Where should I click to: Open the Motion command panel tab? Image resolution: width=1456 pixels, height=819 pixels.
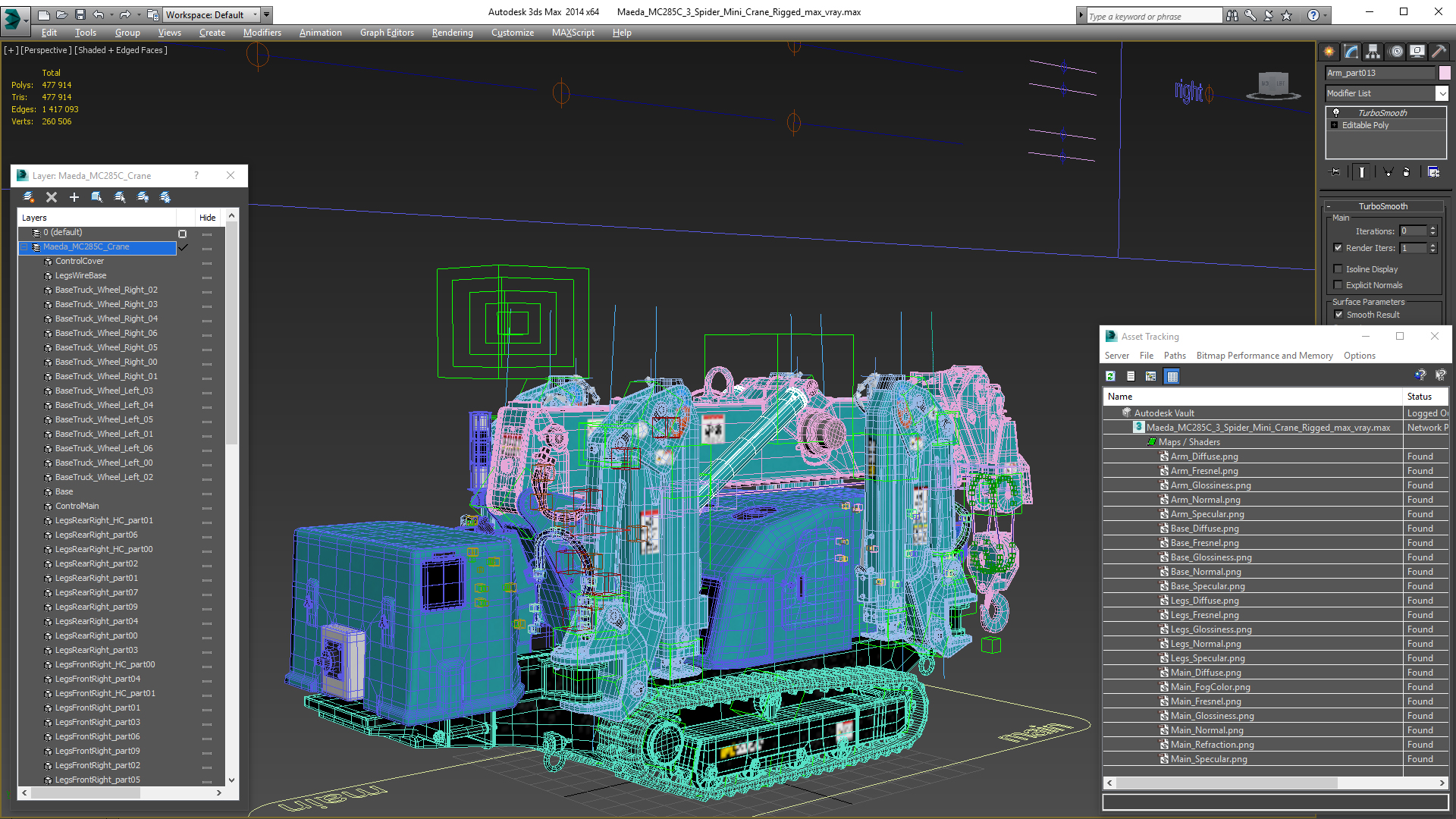click(x=1396, y=52)
